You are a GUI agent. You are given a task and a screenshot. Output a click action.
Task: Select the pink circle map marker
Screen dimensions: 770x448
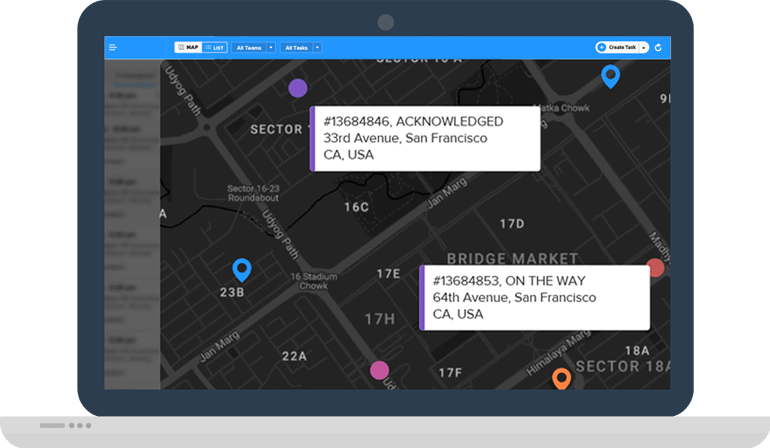(x=379, y=370)
